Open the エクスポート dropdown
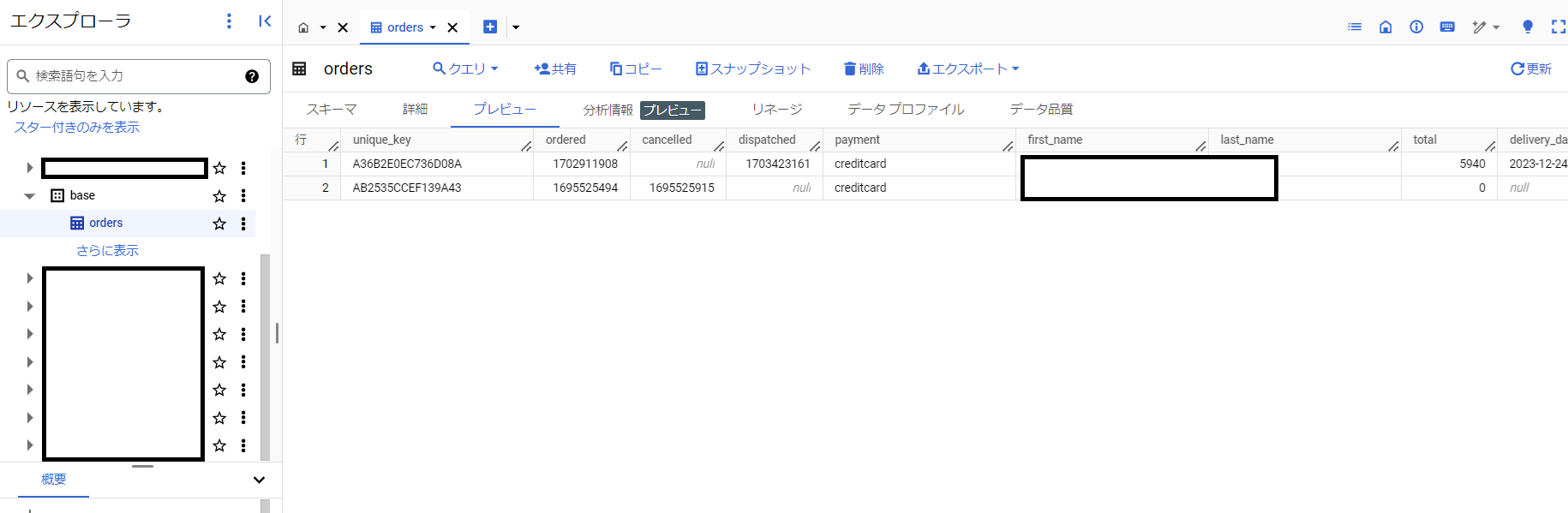This screenshot has width=1568, height=513. coord(968,69)
